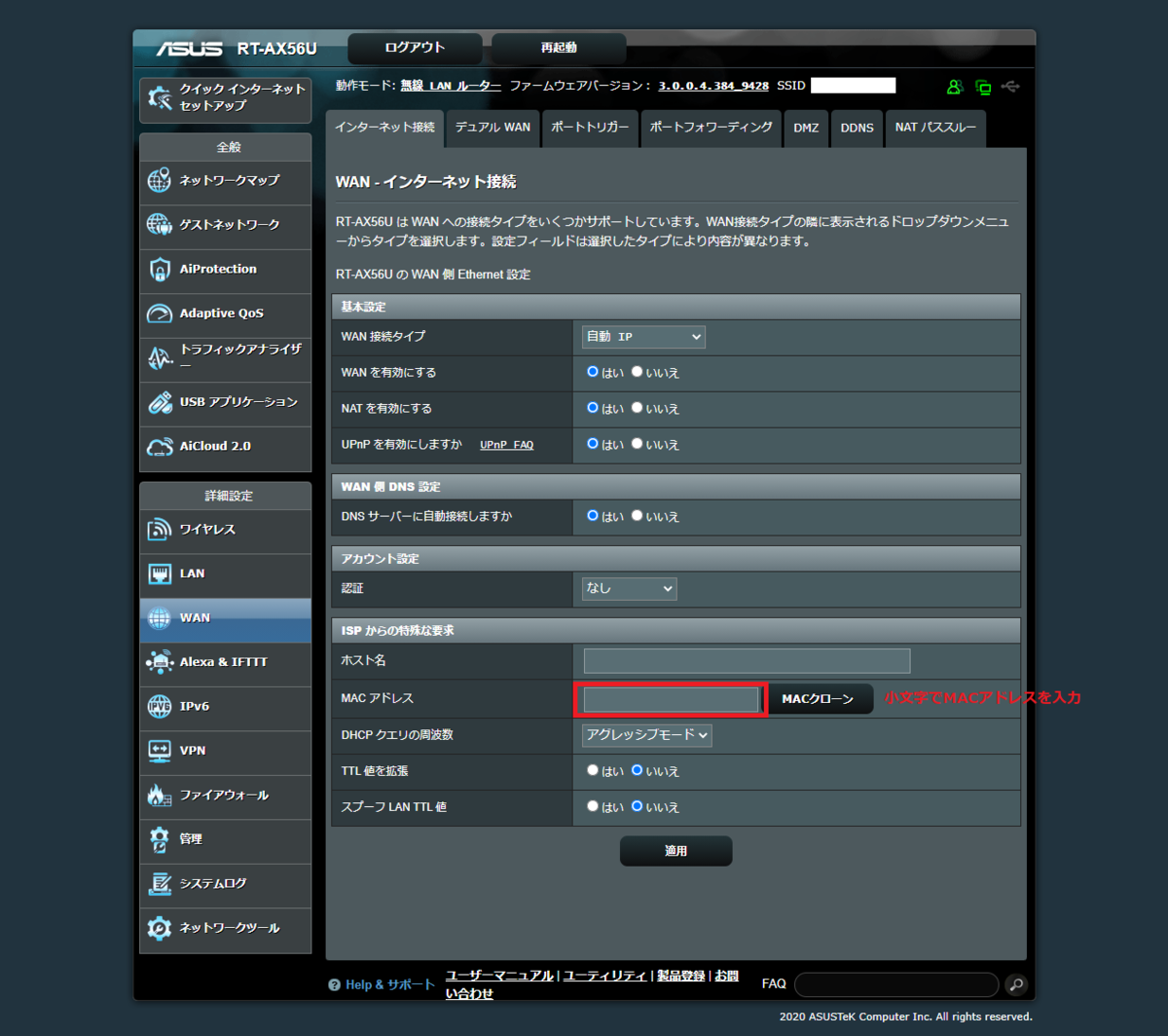Click the Administration (管理) gear icon
This screenshot has width=1168, height=1036.
click(x=160, y=839)
